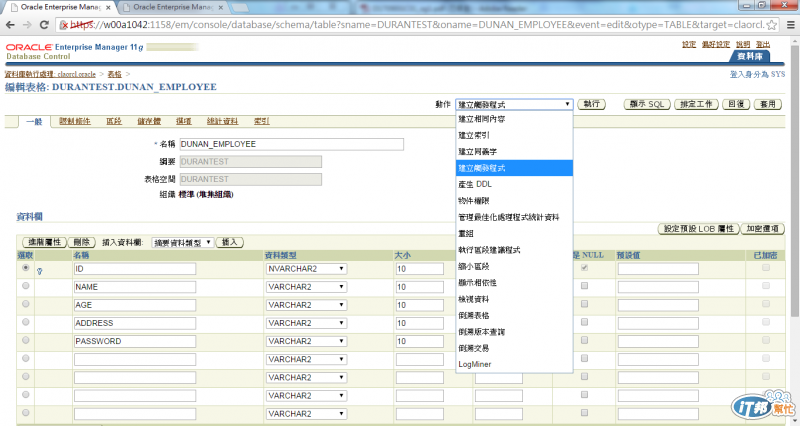
Task: Click the 設定預設 LOB 屬性 button
Action: tap(698, 229)
